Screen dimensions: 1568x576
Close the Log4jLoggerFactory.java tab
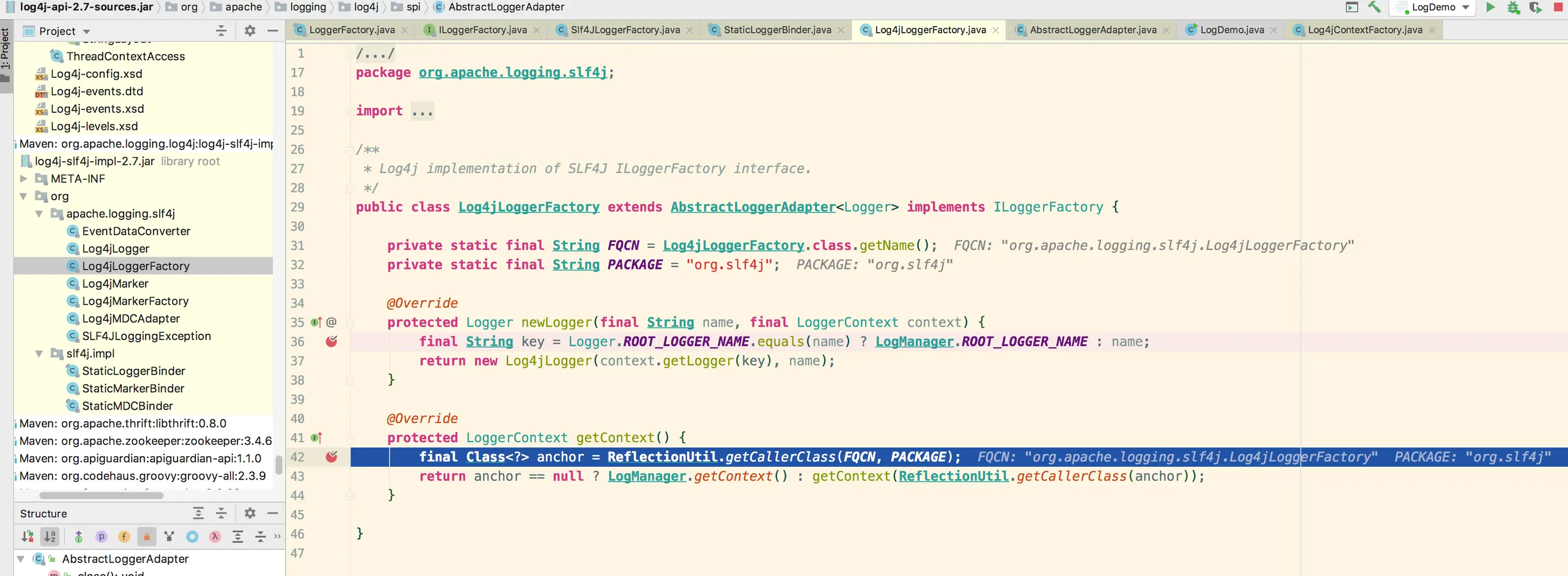click(995, 30)
